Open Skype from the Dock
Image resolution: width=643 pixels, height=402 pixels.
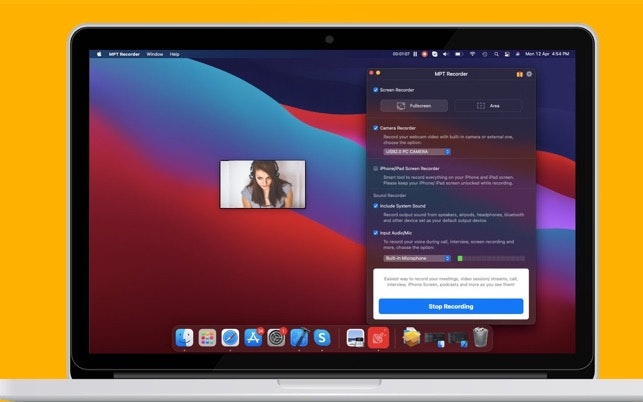pos(322,338)
